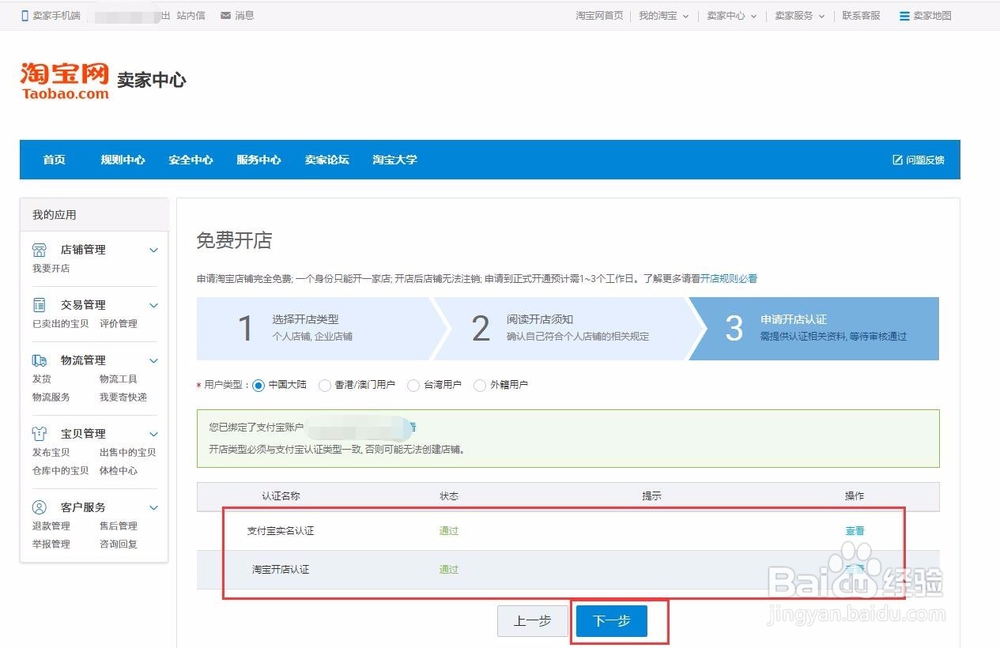This screenshot has width=1000, height=648.
Task: Open the 服务中心 nav tab
Action: [258, 159]
